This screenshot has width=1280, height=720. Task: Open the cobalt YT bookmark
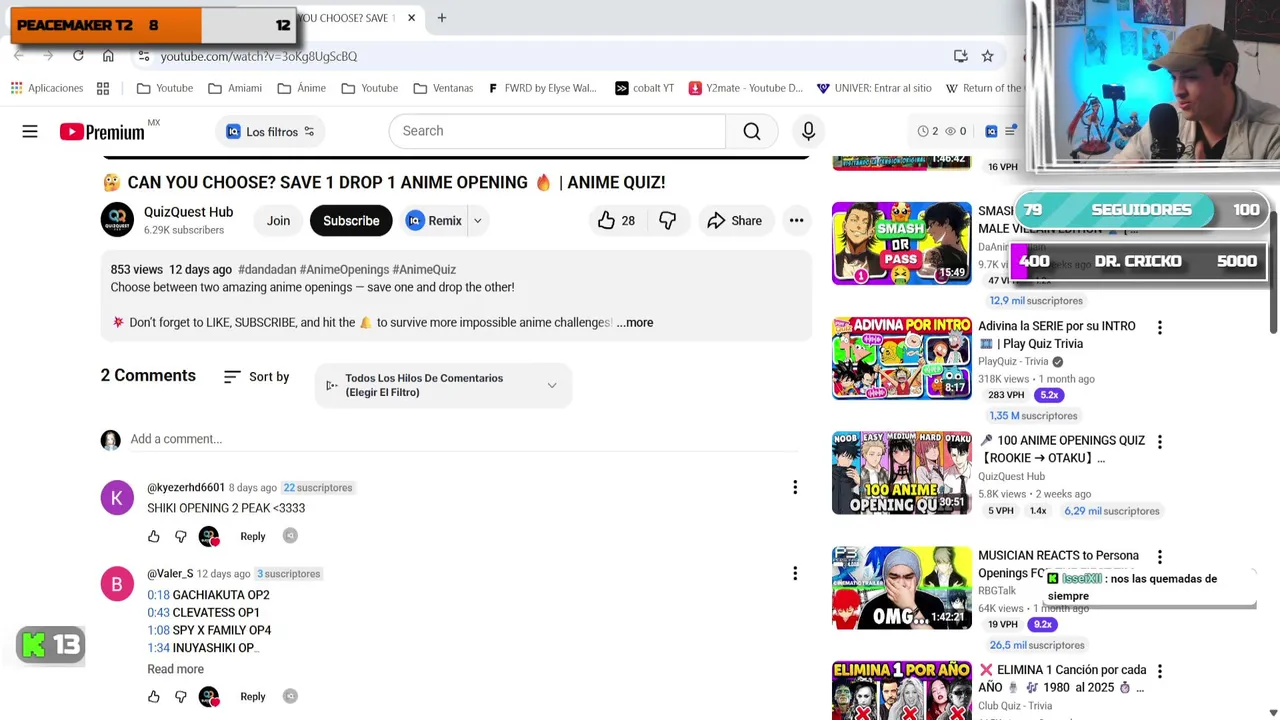644,88
